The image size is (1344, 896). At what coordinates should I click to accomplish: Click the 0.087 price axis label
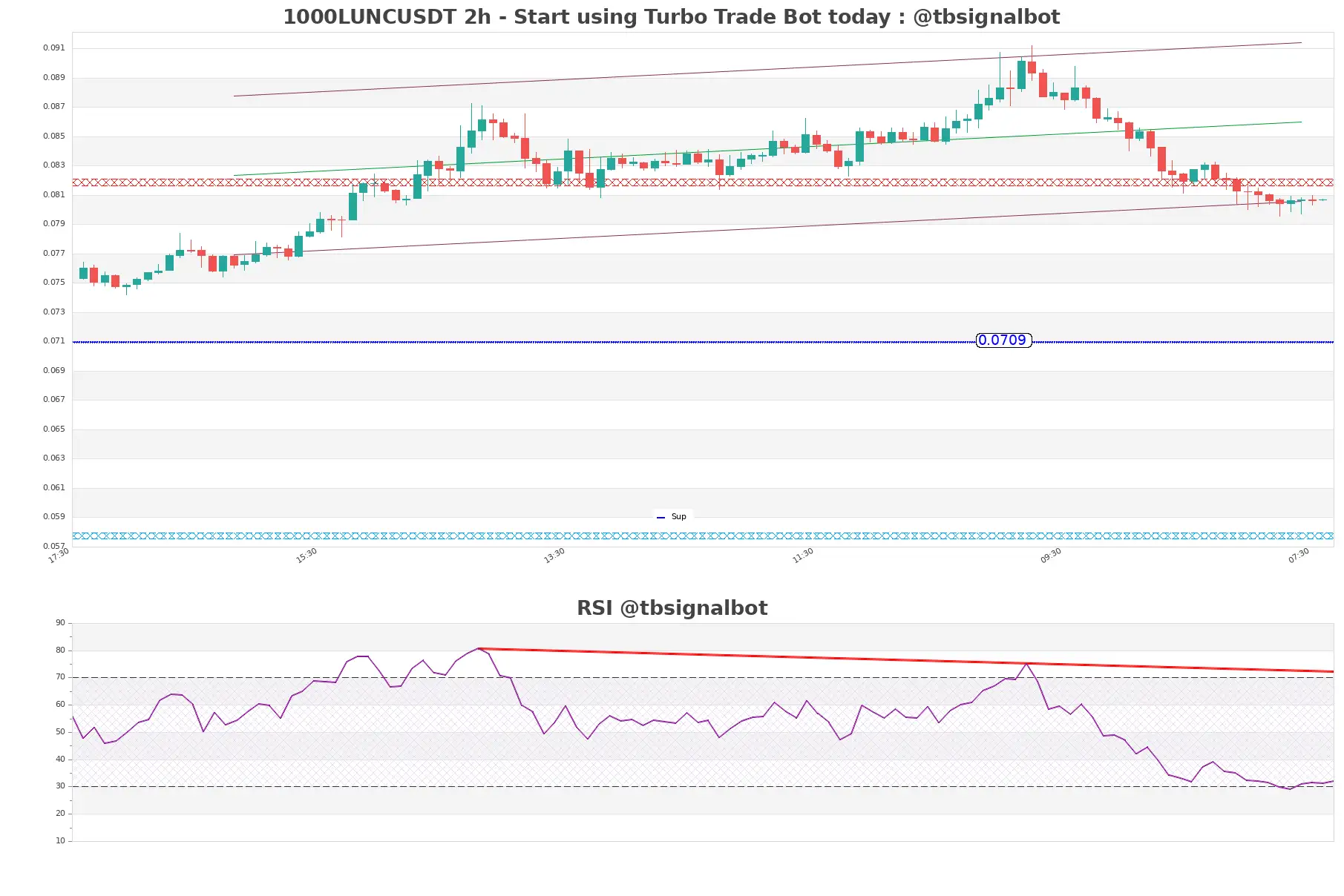click(53, 107)
